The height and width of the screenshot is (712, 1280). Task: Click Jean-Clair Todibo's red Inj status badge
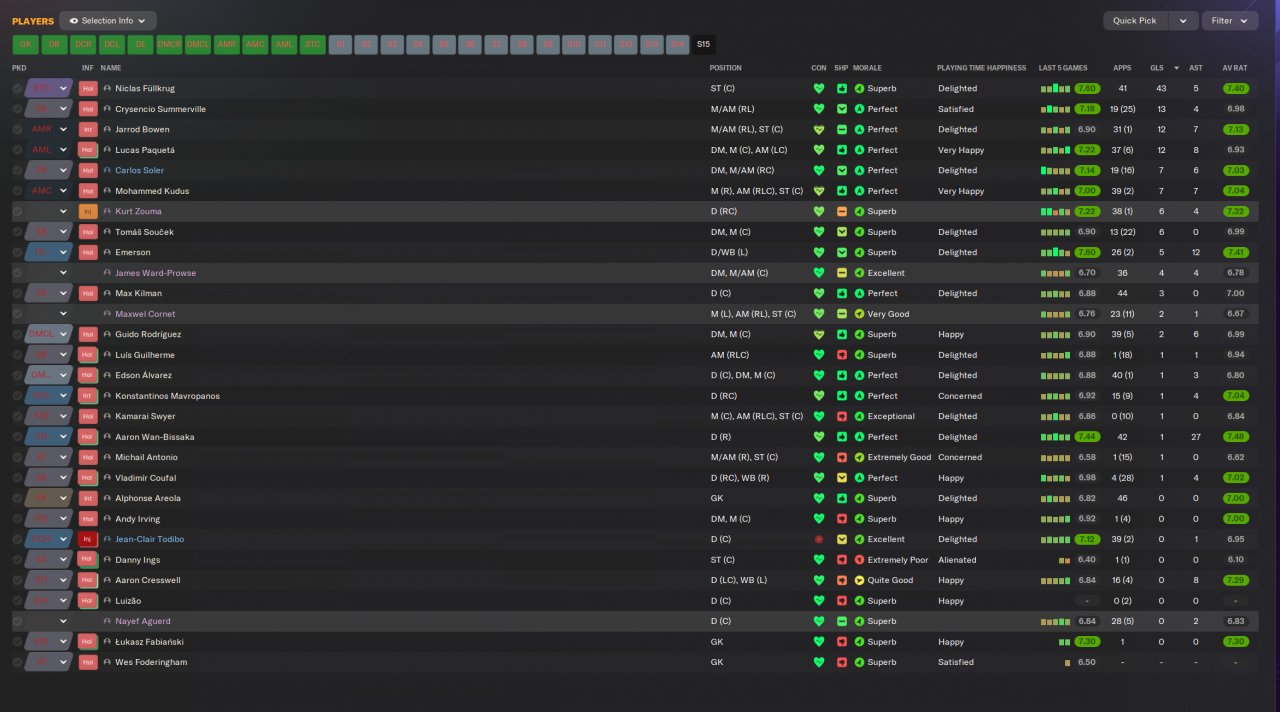88,539
